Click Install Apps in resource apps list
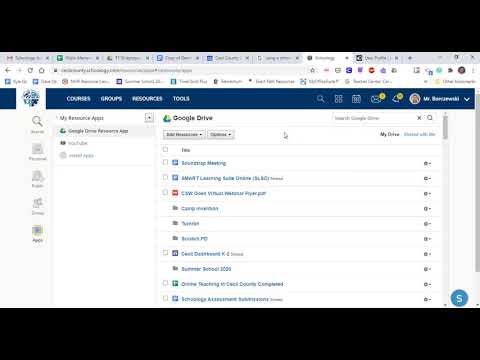 [x=81, y=155]
